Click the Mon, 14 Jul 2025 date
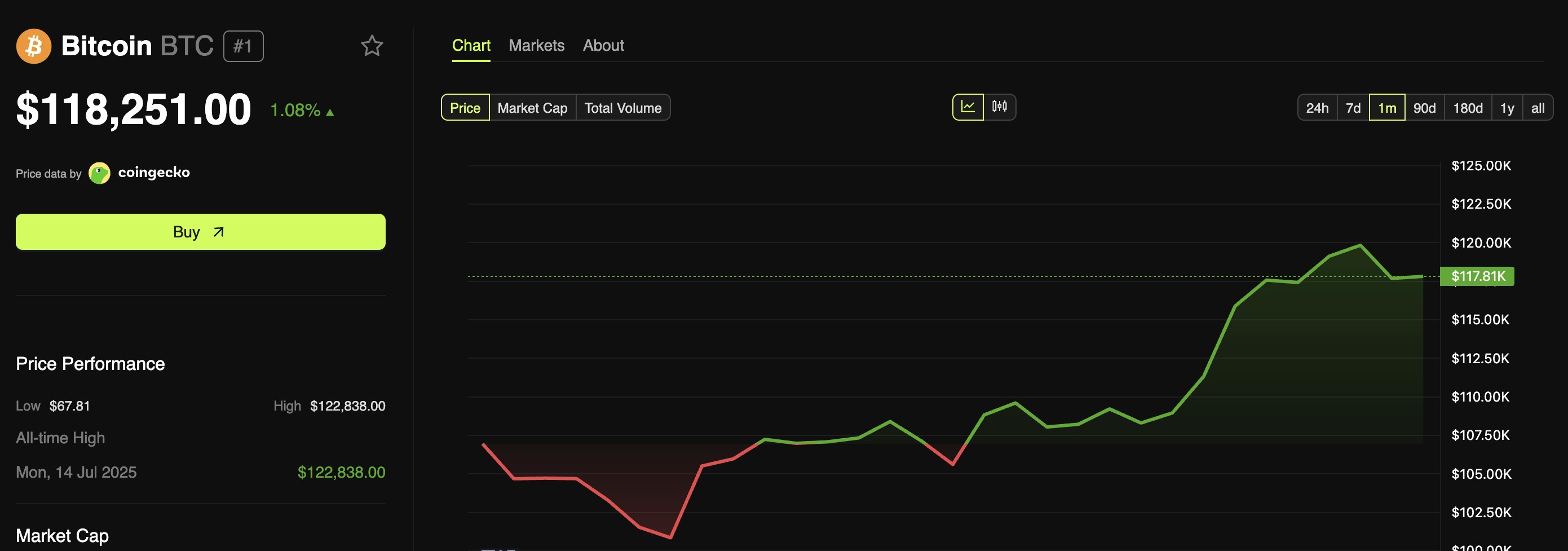 76,473
